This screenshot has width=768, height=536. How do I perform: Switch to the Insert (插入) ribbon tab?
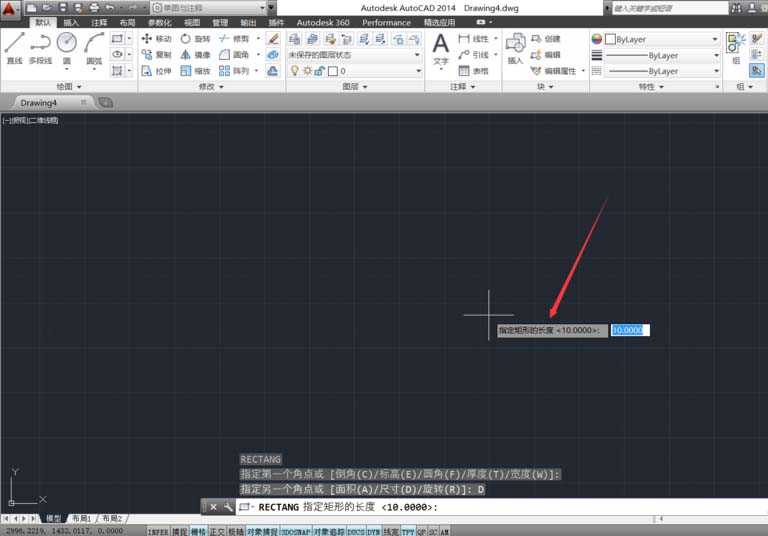[x=71, y=22]
